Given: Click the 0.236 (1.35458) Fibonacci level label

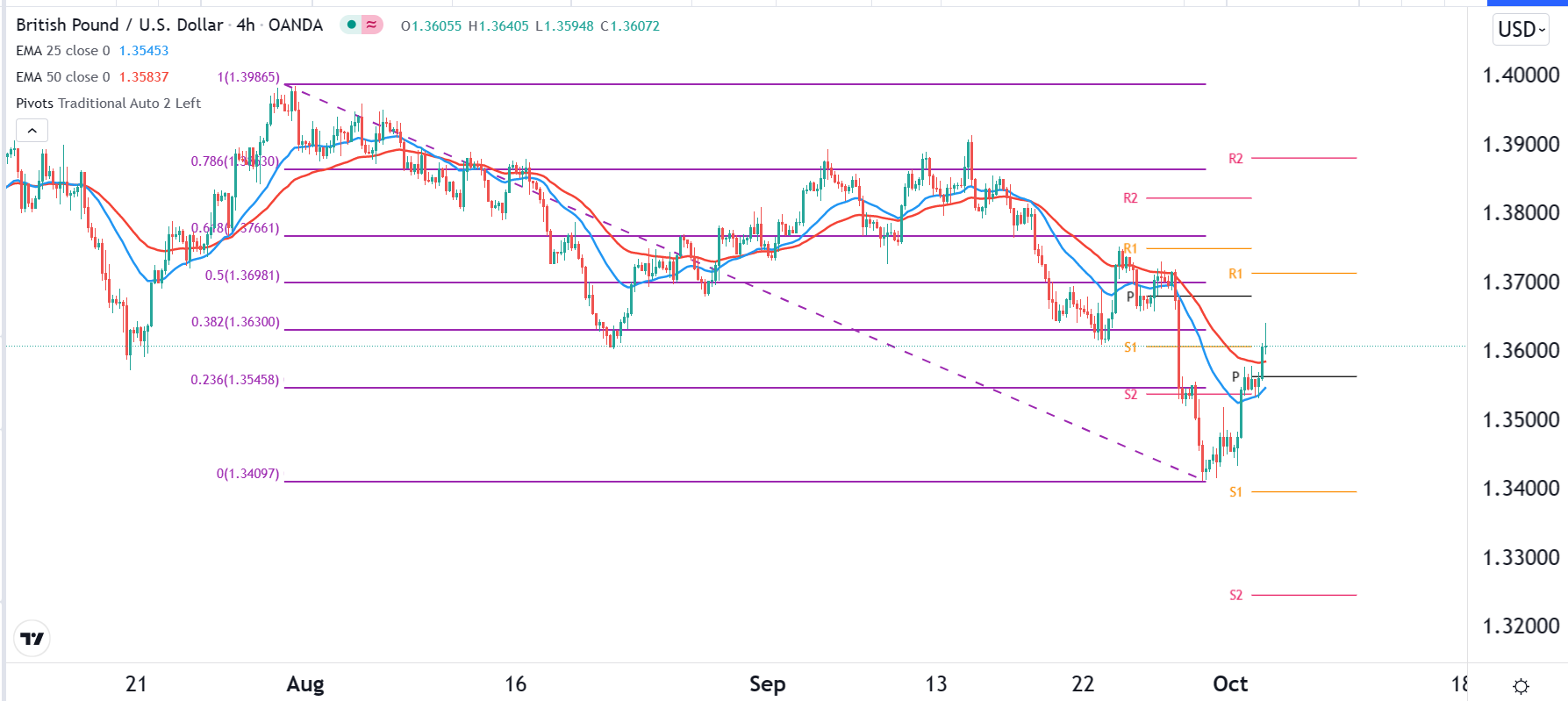Looking at the screenshot, I should click(235, 380).
